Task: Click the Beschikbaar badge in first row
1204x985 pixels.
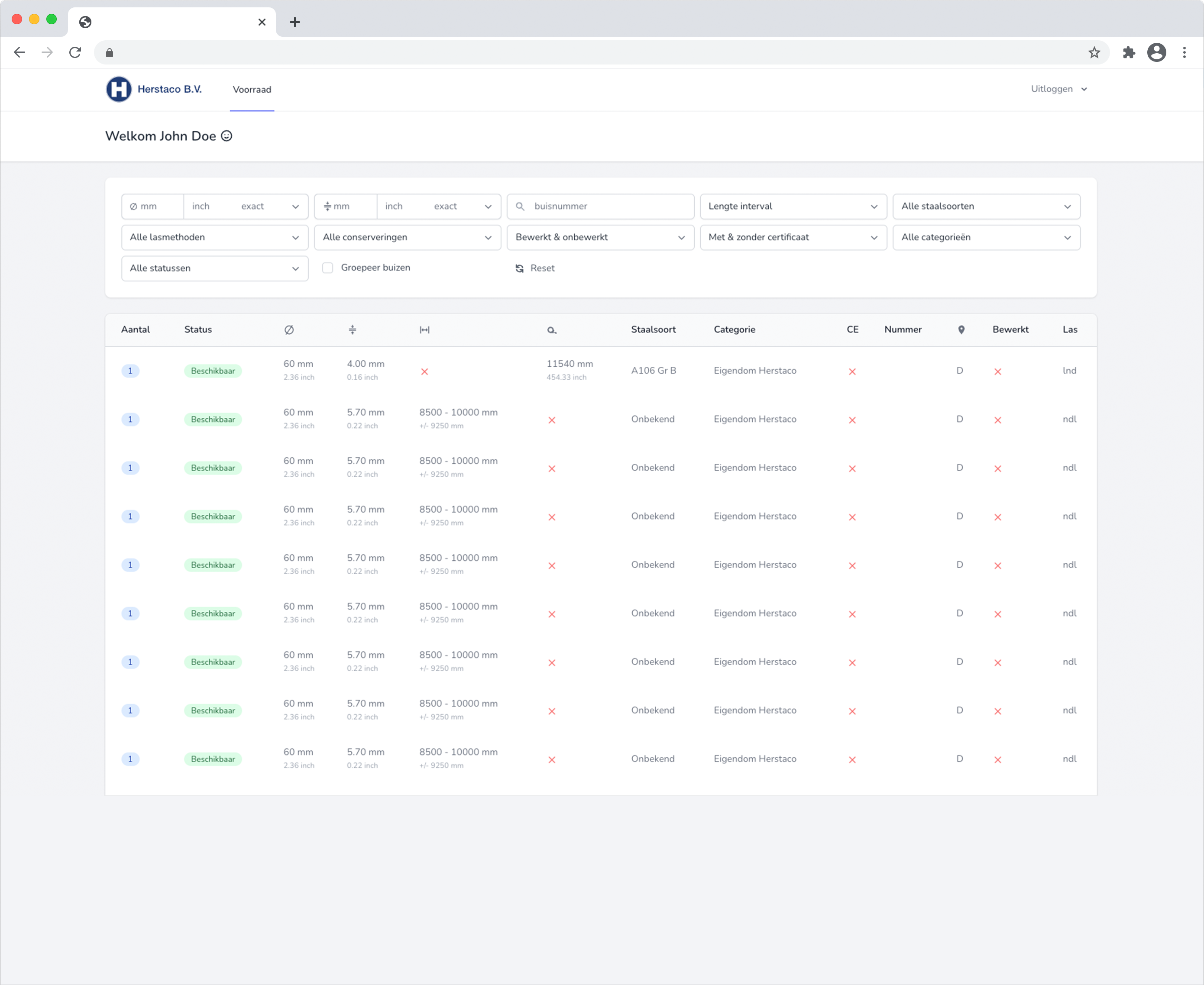Action: click(213, 371)
